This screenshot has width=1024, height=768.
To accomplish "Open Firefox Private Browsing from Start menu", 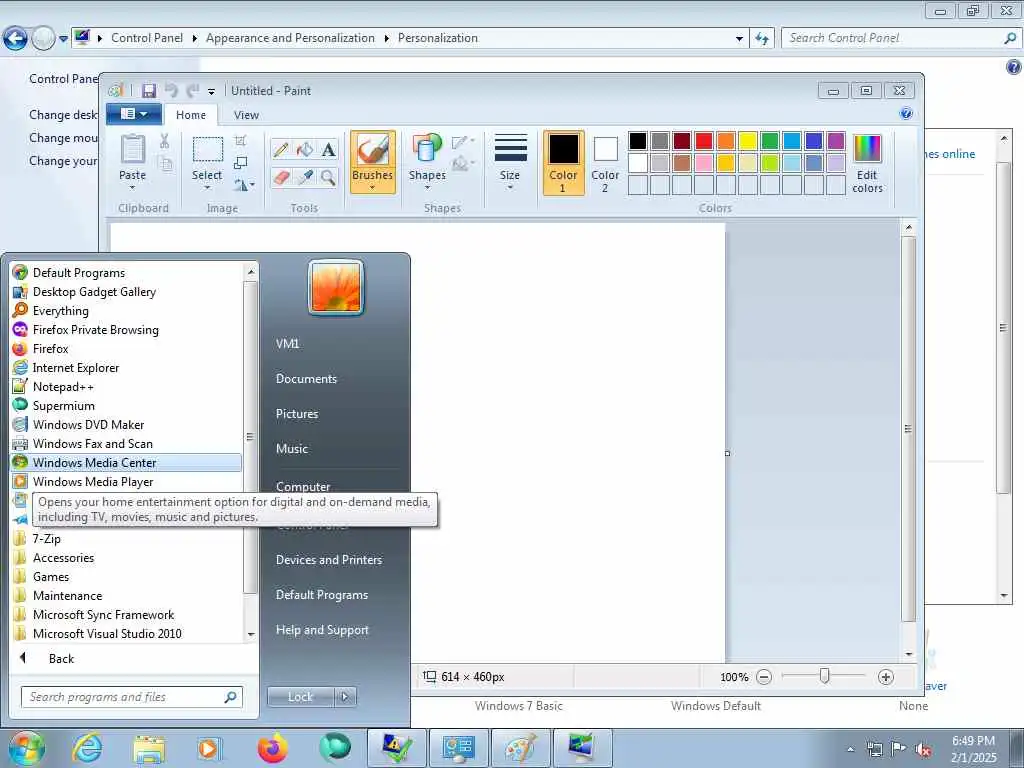I will tap(126, 330).
